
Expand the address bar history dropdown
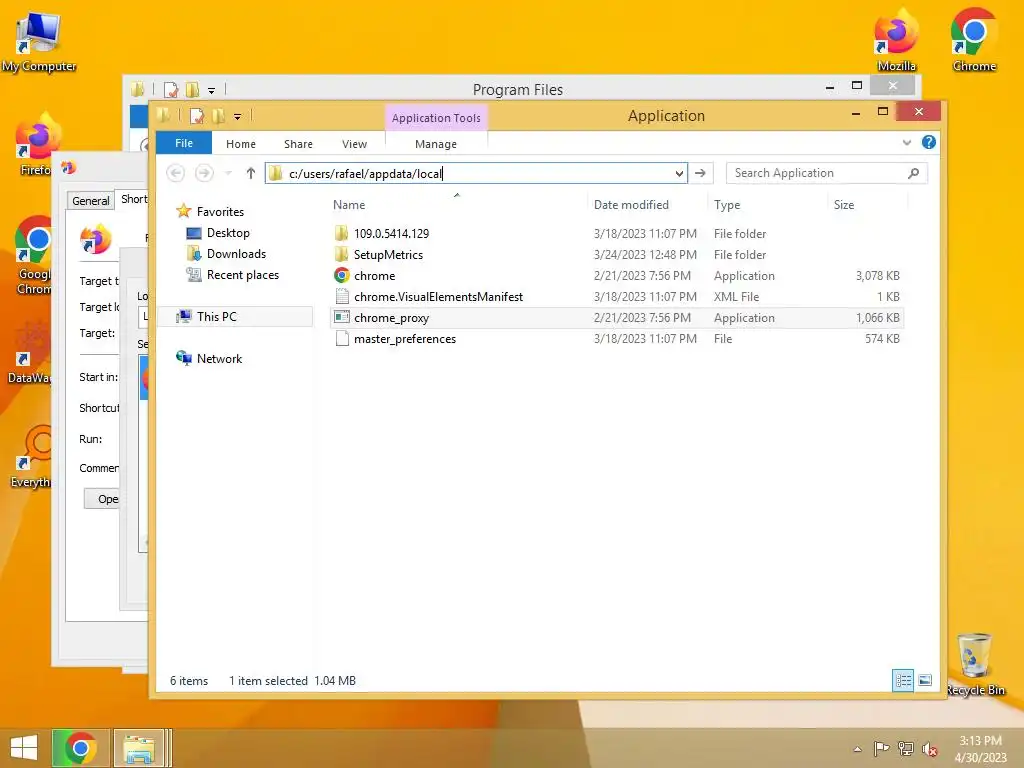pyautogui.click(x=679, y=173)
